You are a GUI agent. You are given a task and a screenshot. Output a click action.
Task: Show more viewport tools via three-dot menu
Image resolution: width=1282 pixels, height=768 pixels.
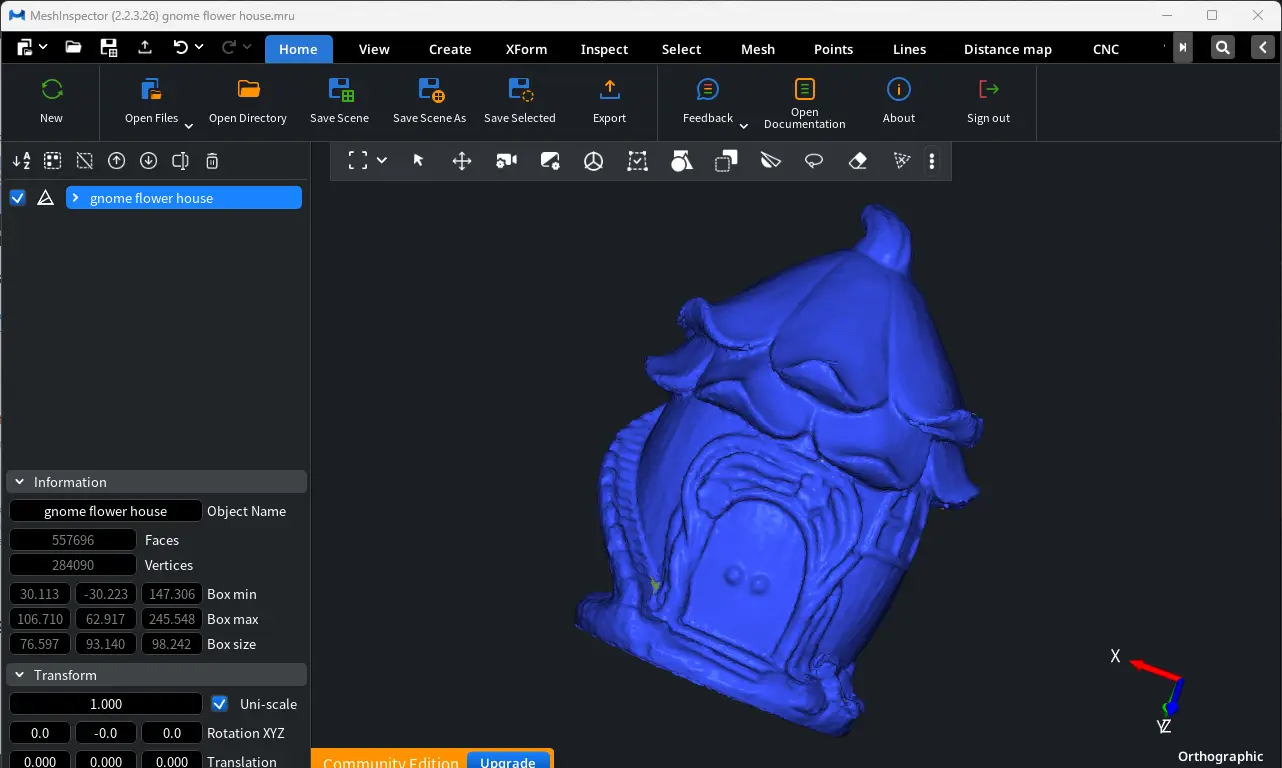[x=932, y=161]
